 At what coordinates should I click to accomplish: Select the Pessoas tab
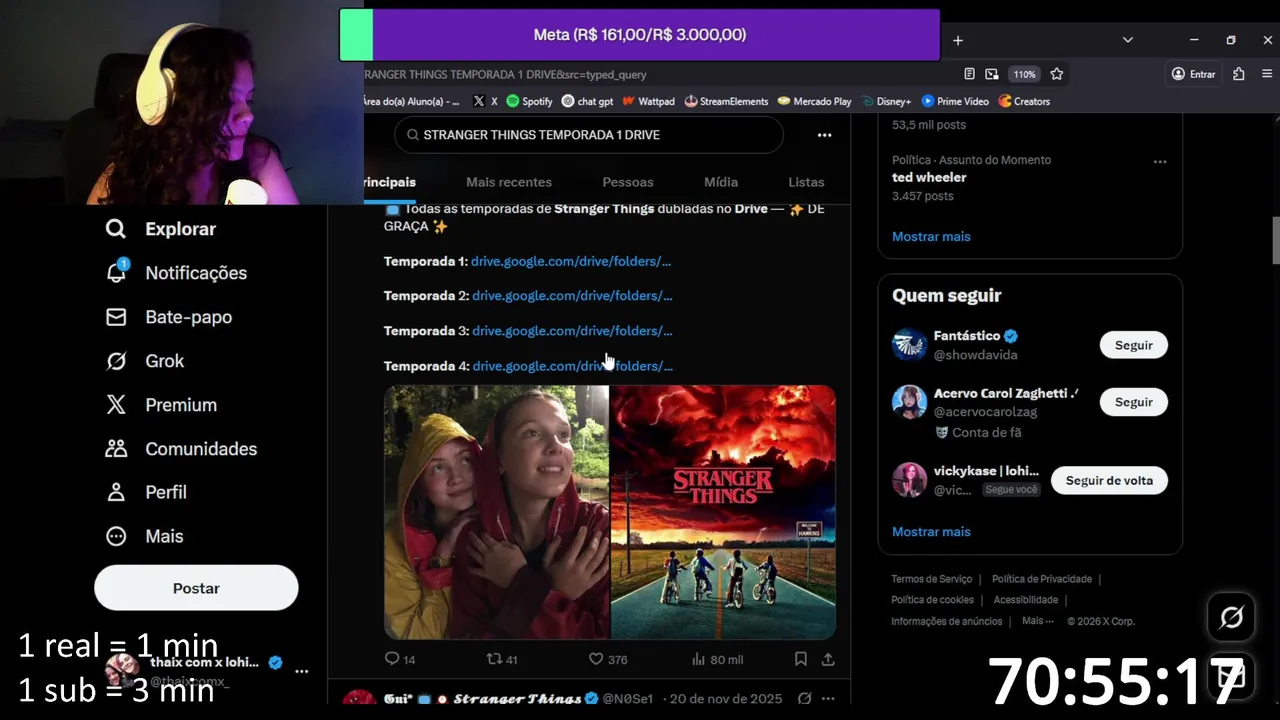click(x=628, y=182)
